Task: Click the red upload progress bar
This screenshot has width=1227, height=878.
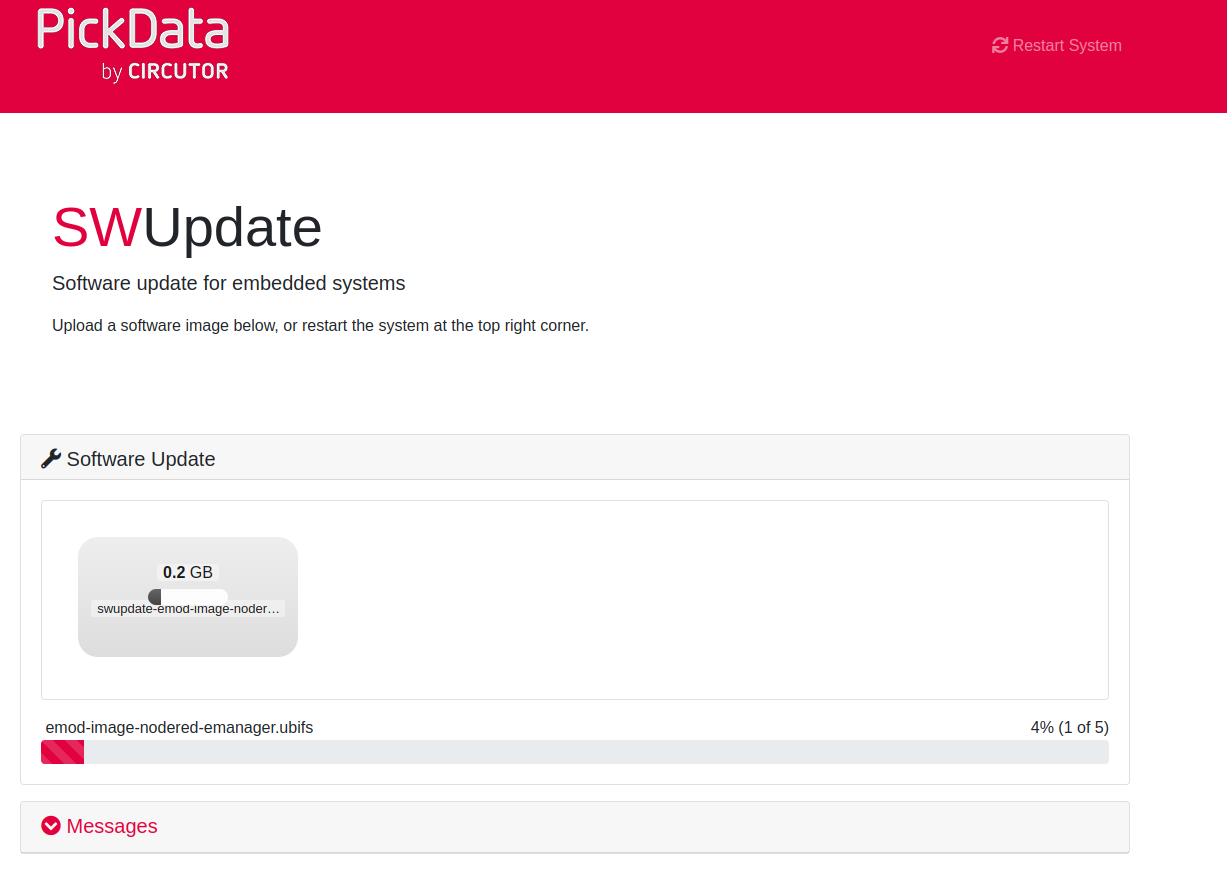Action: tap(62, 751)
